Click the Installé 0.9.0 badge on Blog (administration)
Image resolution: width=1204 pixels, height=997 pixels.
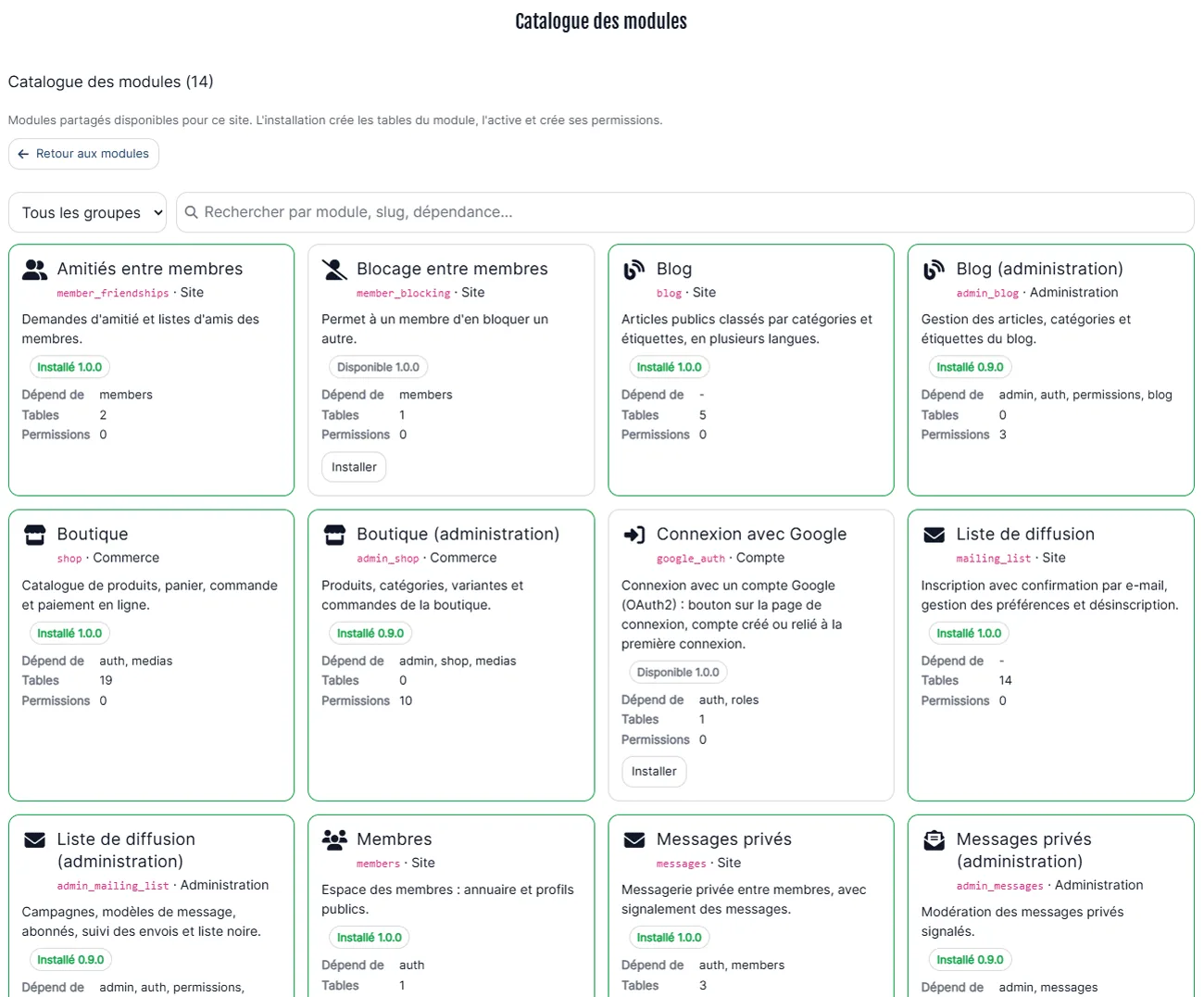[970, 367]
